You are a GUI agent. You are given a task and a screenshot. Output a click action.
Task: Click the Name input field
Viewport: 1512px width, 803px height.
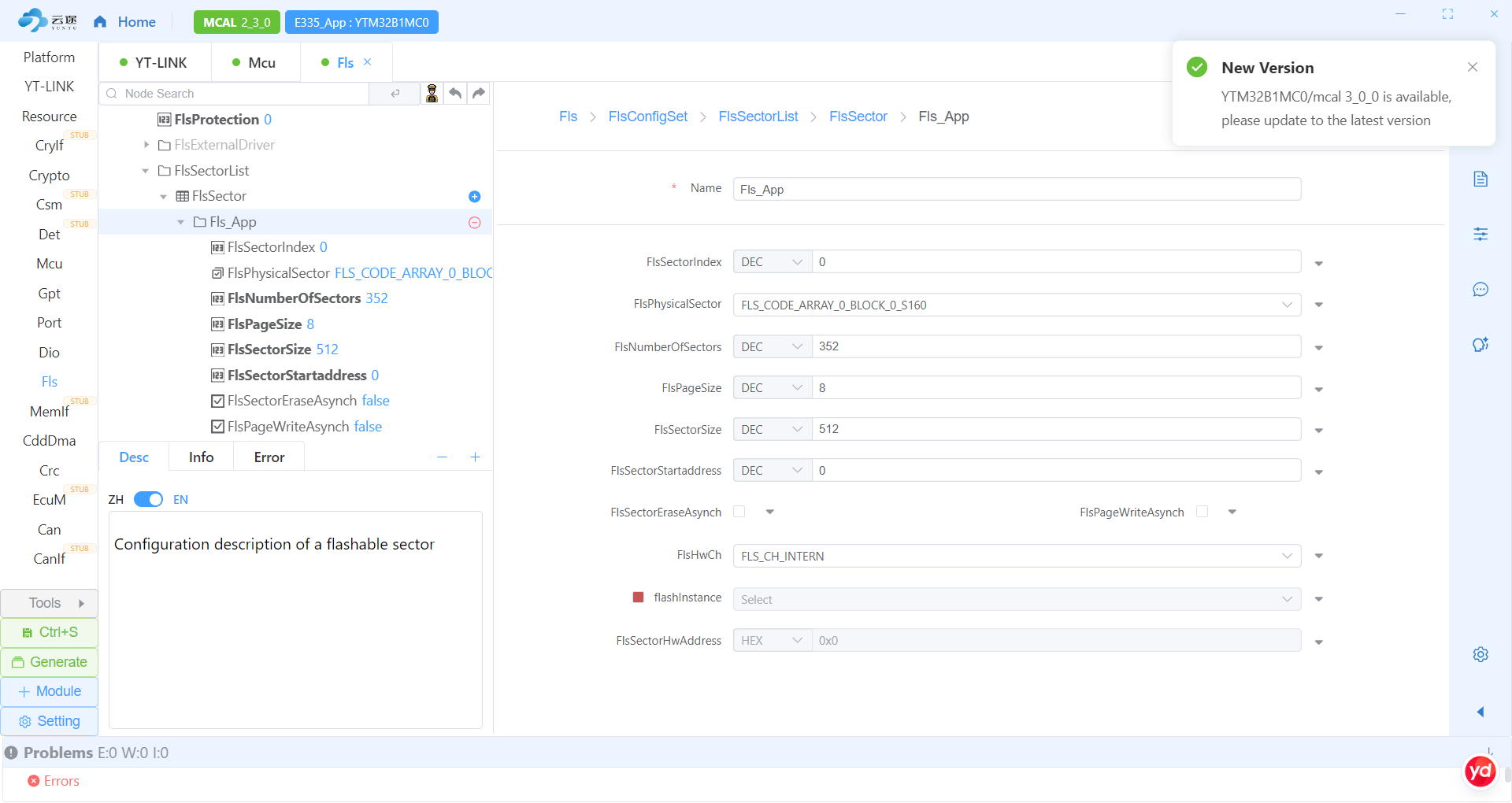pos(1017,189)
